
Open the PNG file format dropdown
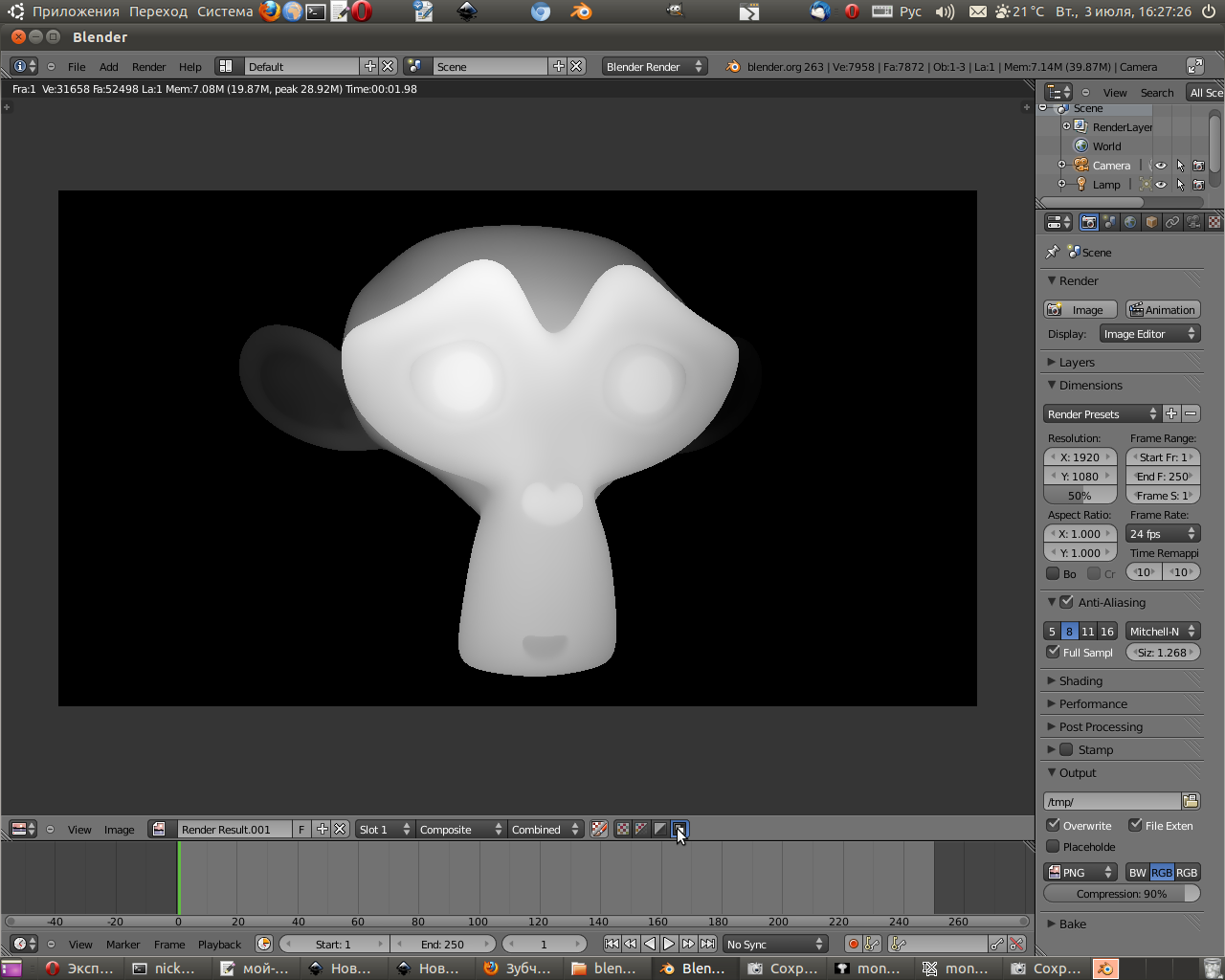click(1080, 872)
